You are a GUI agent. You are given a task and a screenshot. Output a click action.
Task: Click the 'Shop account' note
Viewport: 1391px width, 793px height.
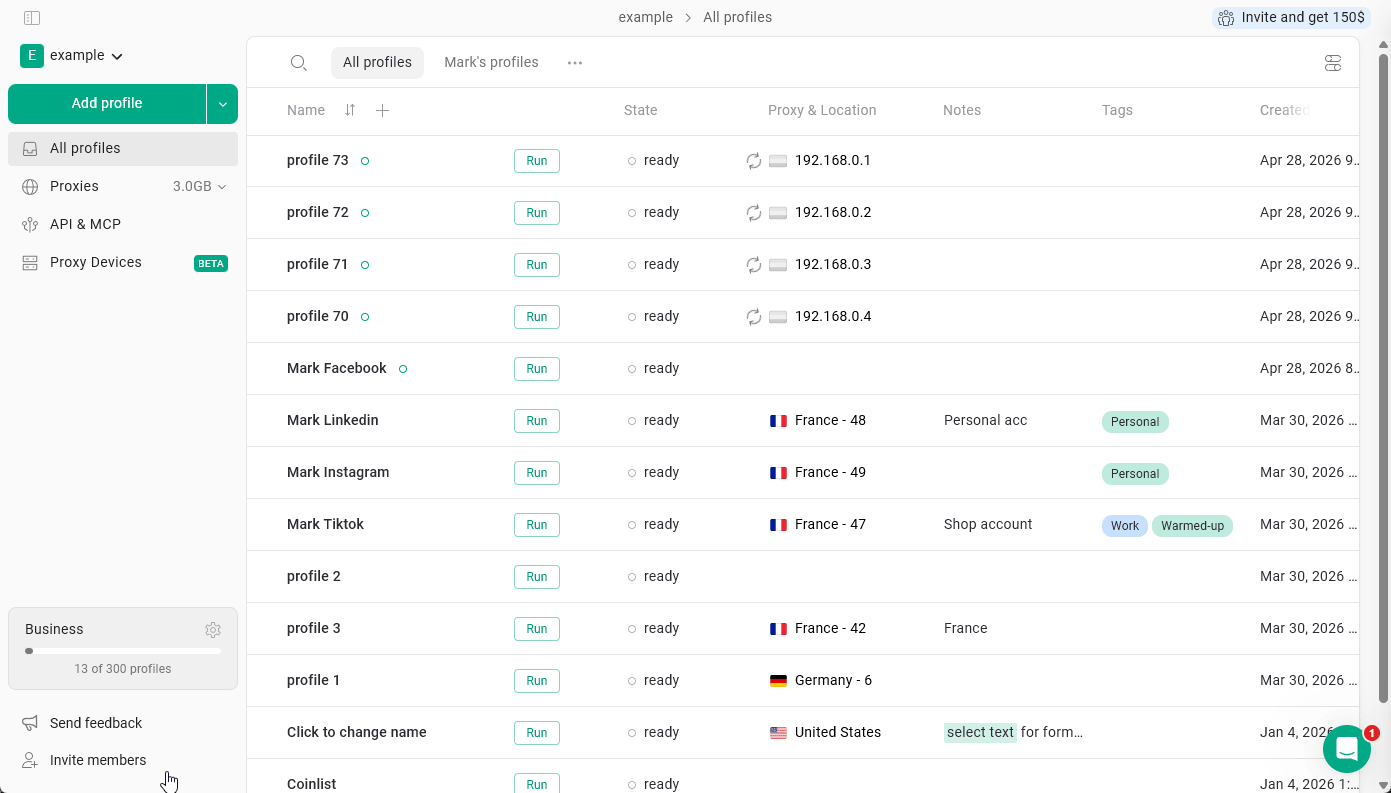pyautogui.click(x=988, y=525)
